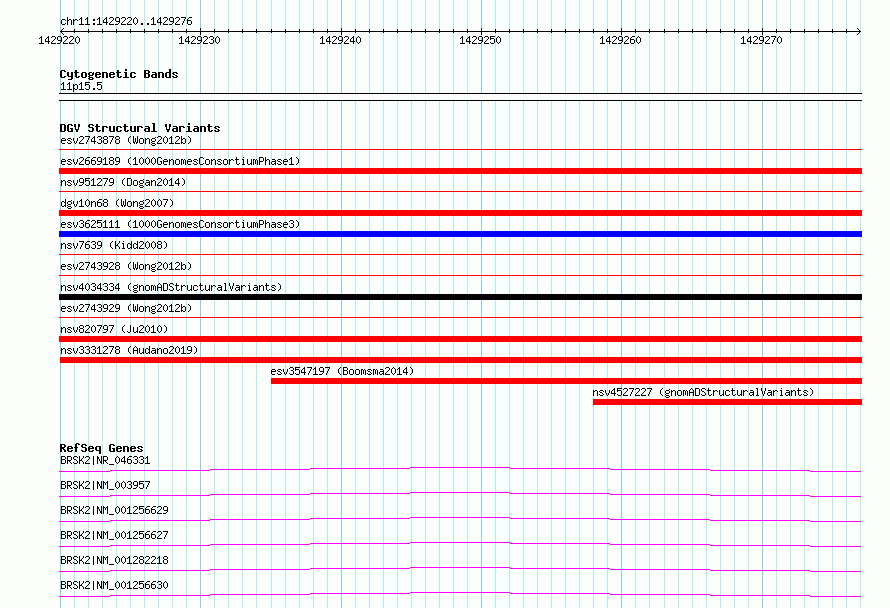Click the esv2743878 (Wong2012b) variant label
890x608 pixels.
[x=126, y=140]
